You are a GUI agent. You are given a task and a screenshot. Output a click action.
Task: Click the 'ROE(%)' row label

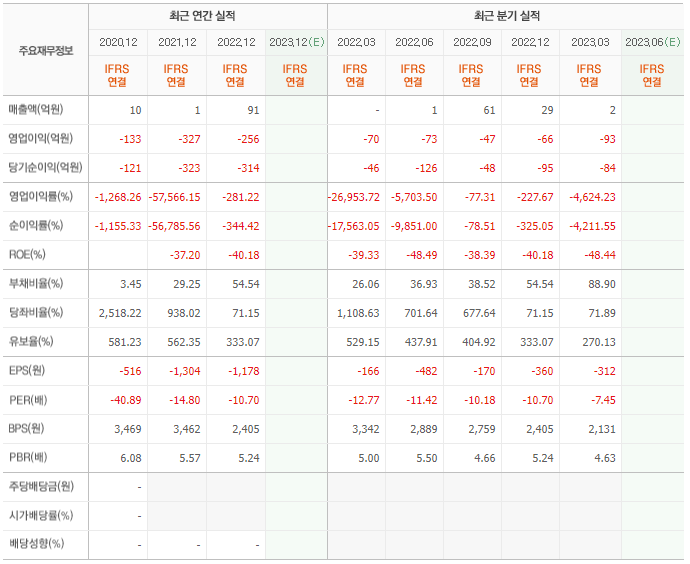pos(27,255)
